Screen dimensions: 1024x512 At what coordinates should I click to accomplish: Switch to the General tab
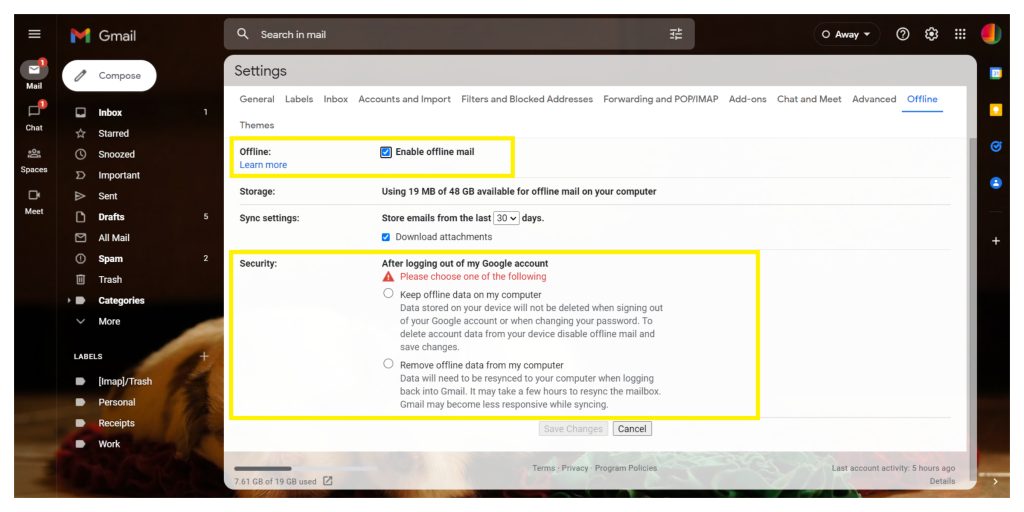(257, 99)
